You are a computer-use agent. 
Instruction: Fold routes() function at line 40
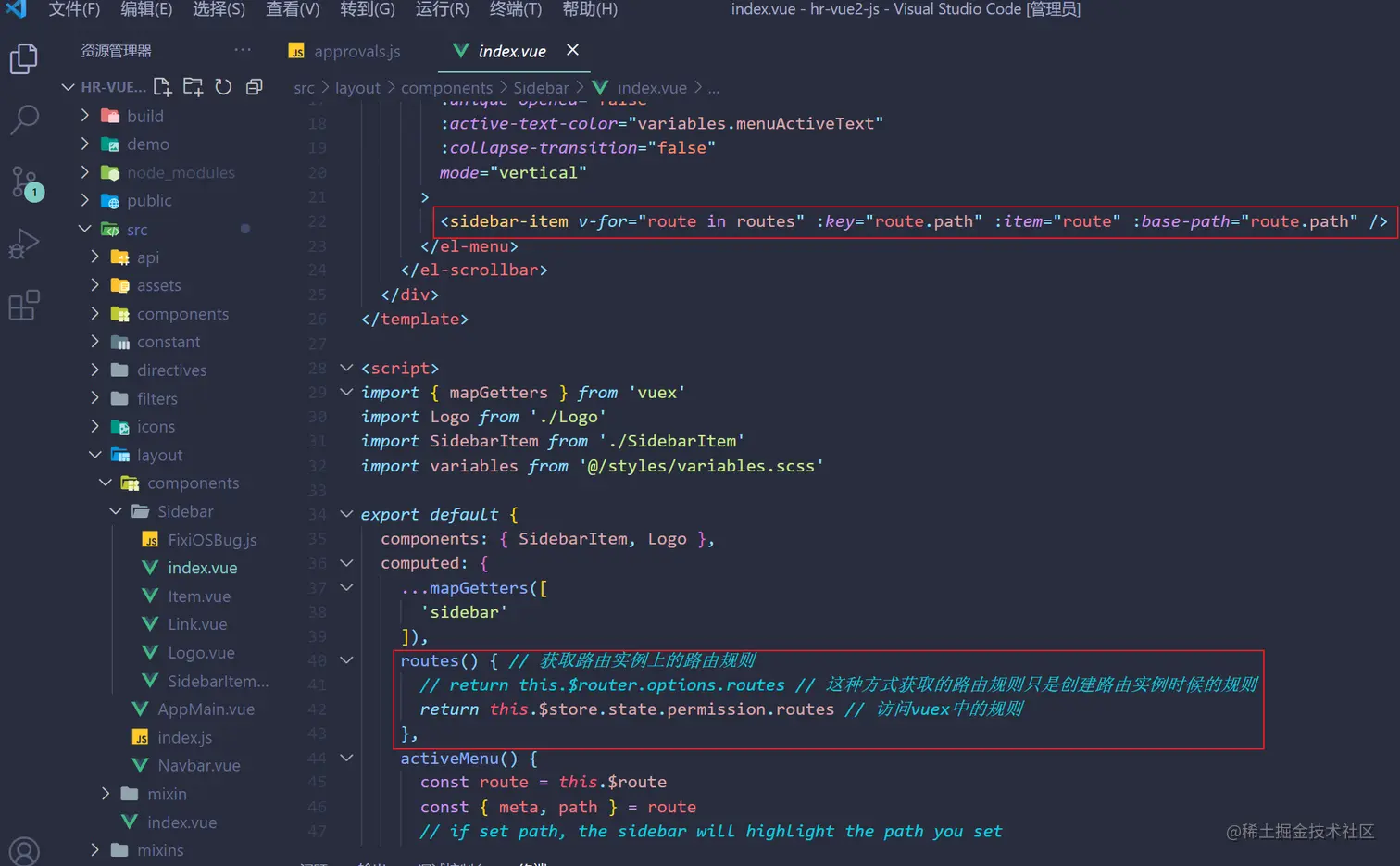(x=346, y=660)
